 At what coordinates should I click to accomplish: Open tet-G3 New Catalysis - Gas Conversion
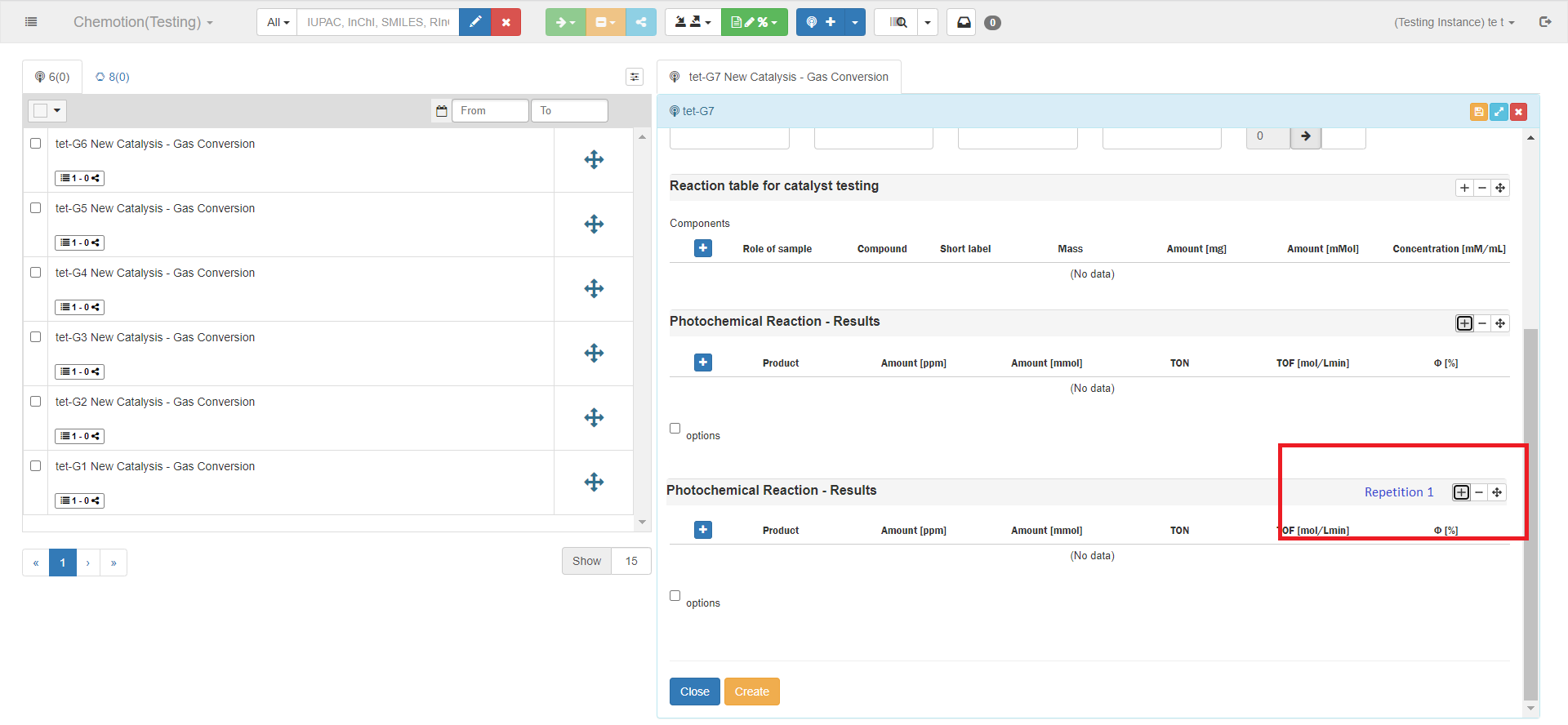click(155, 337)
